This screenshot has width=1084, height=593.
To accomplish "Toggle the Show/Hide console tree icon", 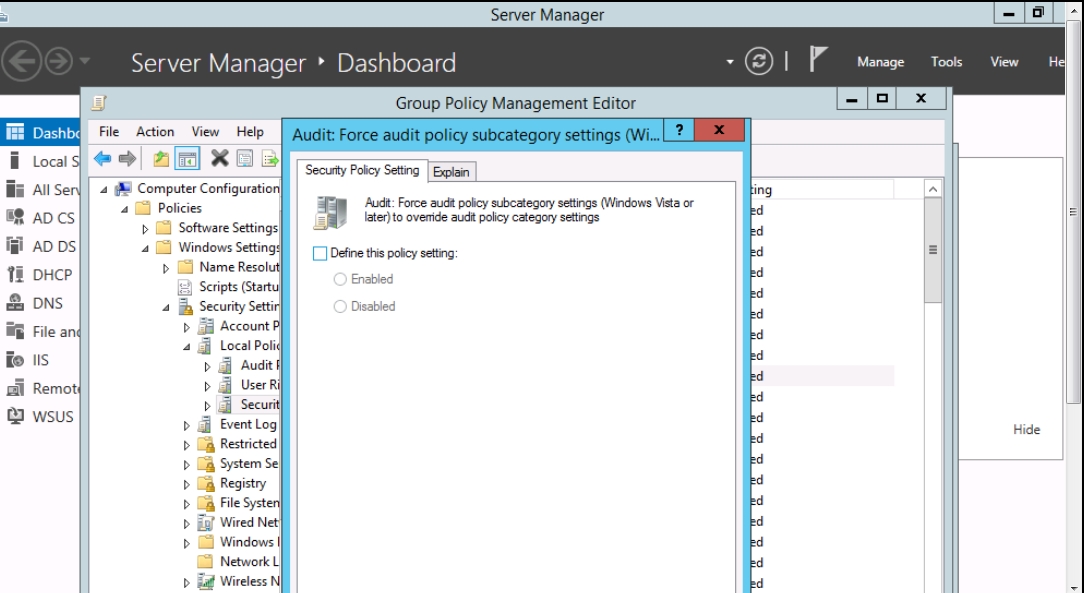I will click(187, 159).
